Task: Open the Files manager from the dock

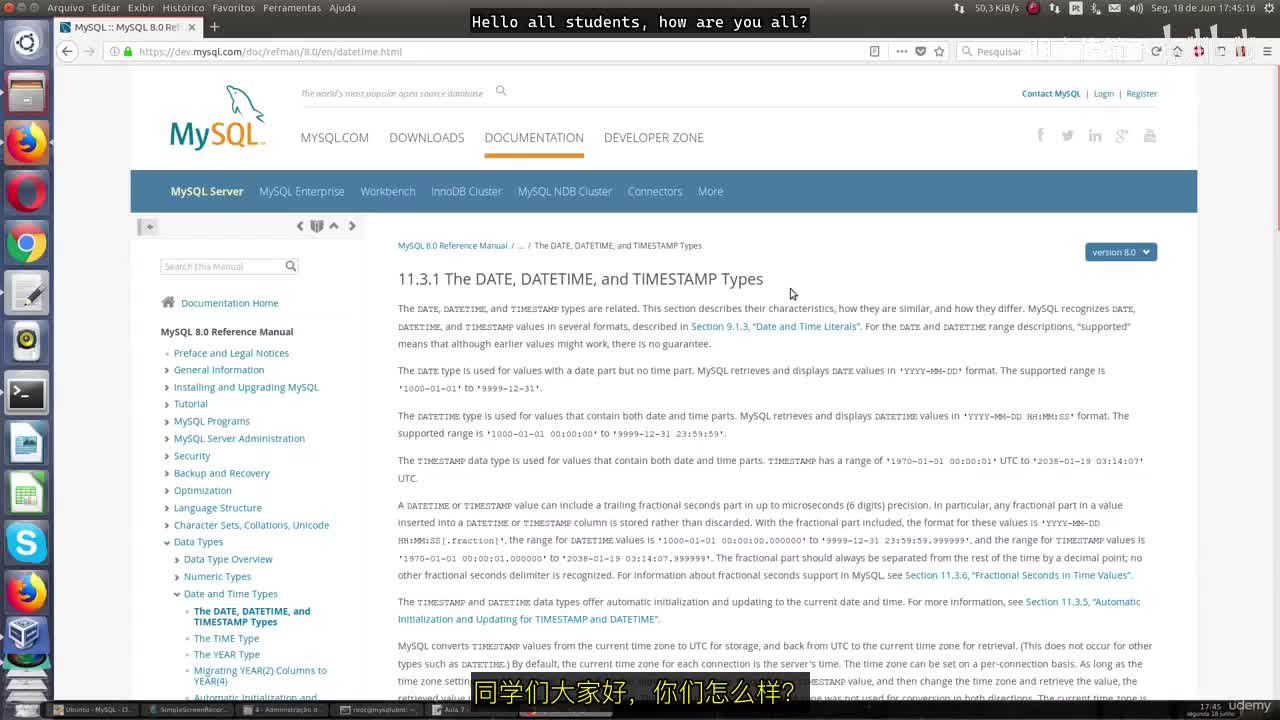Action: pos(26,93)
